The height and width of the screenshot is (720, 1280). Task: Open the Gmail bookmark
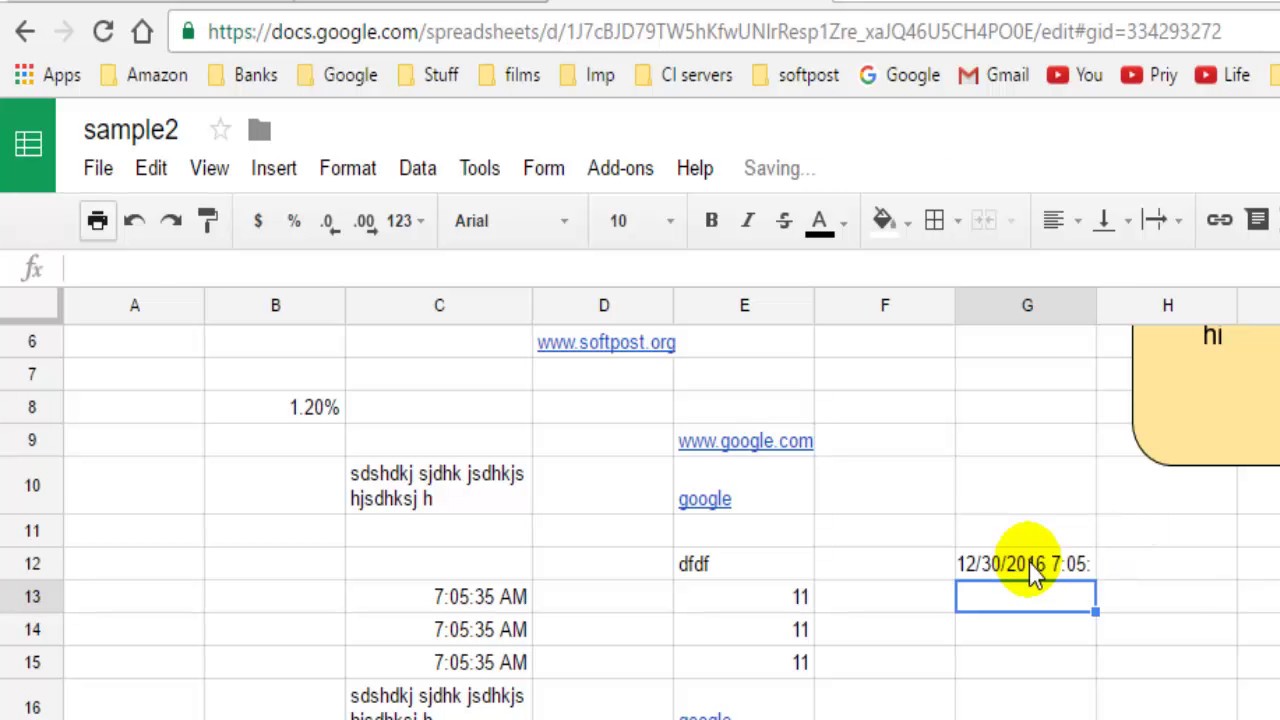994,75
